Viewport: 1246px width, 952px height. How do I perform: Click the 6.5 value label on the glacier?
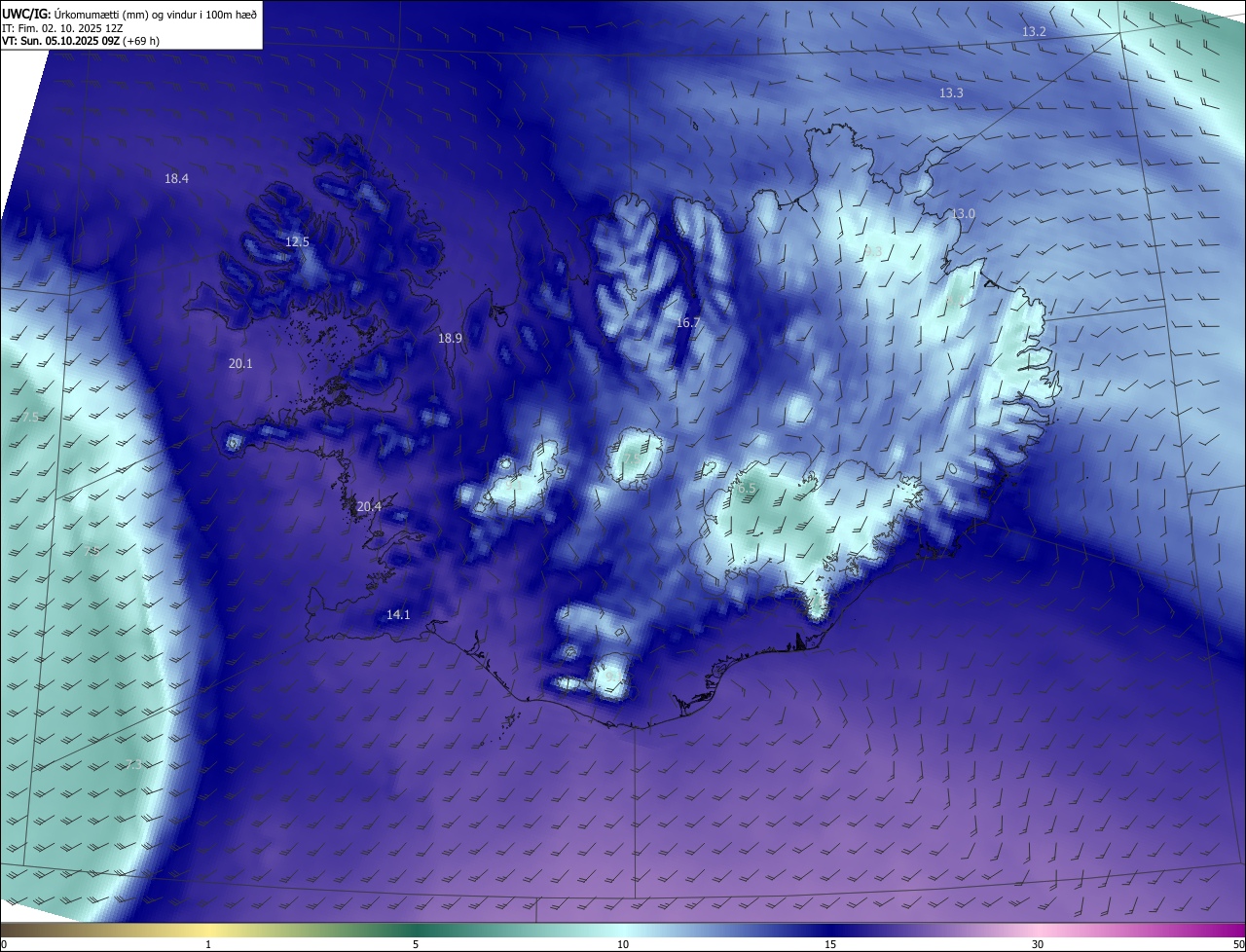(x=747, y=489)
